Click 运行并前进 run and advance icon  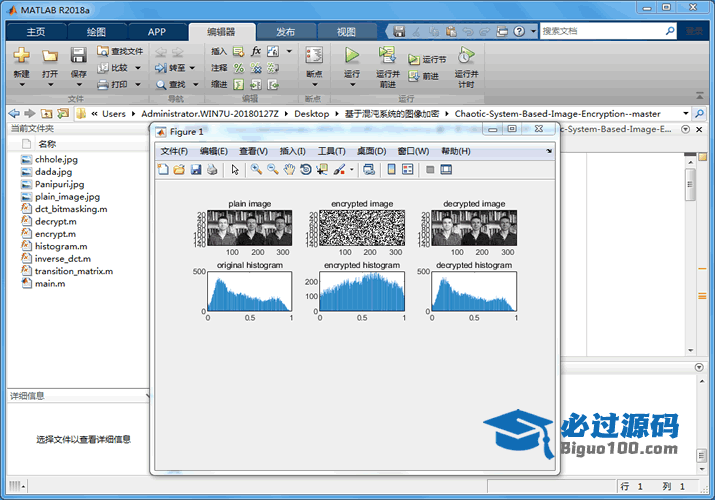[x=387, y=55]
